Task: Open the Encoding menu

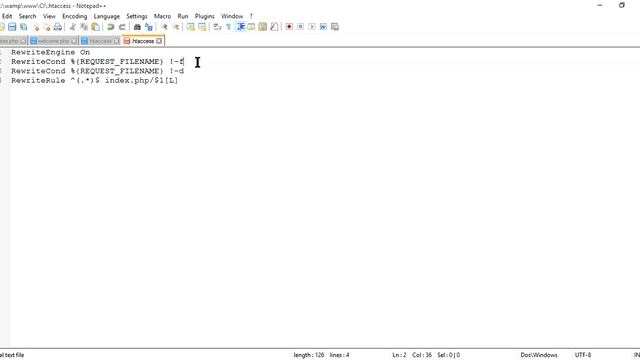Action: point(75,16)
